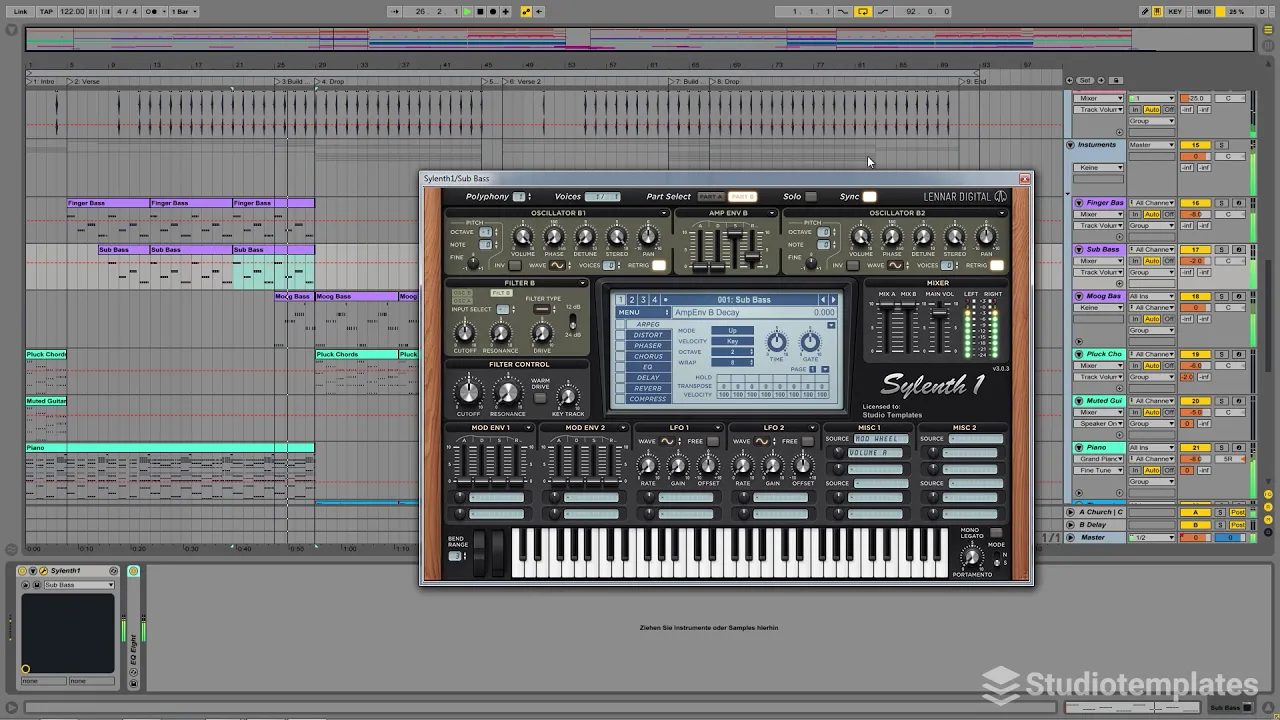Image resolution: width=1280 pixels, height=720 pixels.
Task: Toggle the Draw Mode pencil icon
Action: tap(1145, 12)
